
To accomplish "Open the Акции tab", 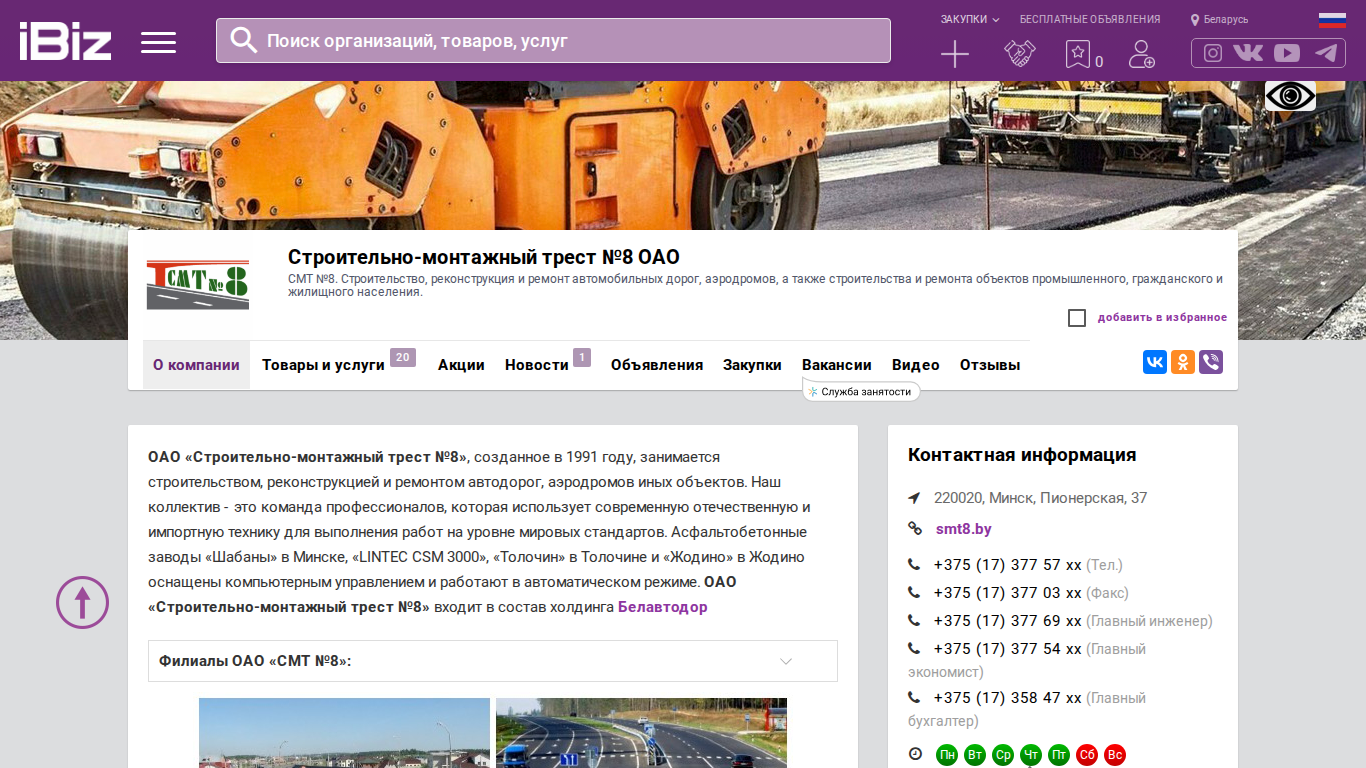I will (461, 365).
